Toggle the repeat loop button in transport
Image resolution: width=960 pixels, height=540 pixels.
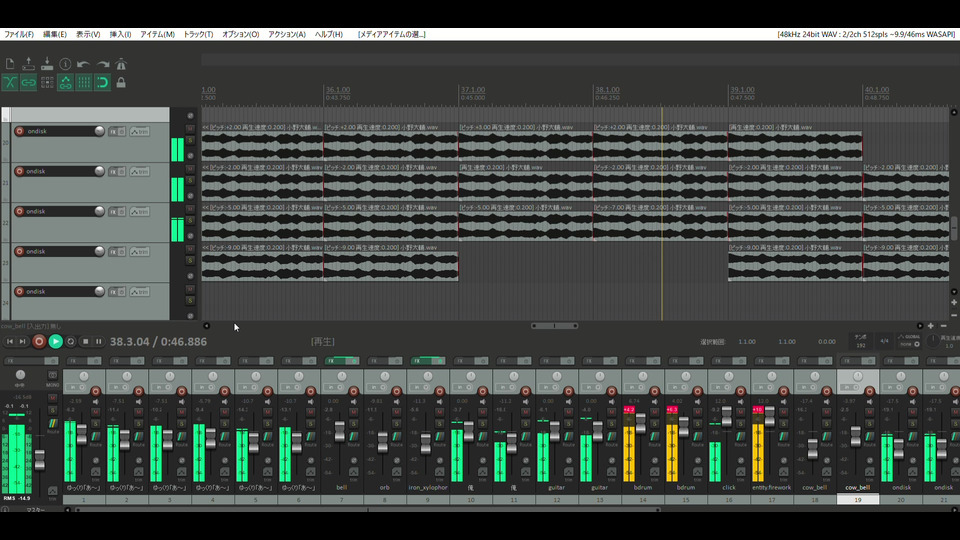click(x=71, y=342)
